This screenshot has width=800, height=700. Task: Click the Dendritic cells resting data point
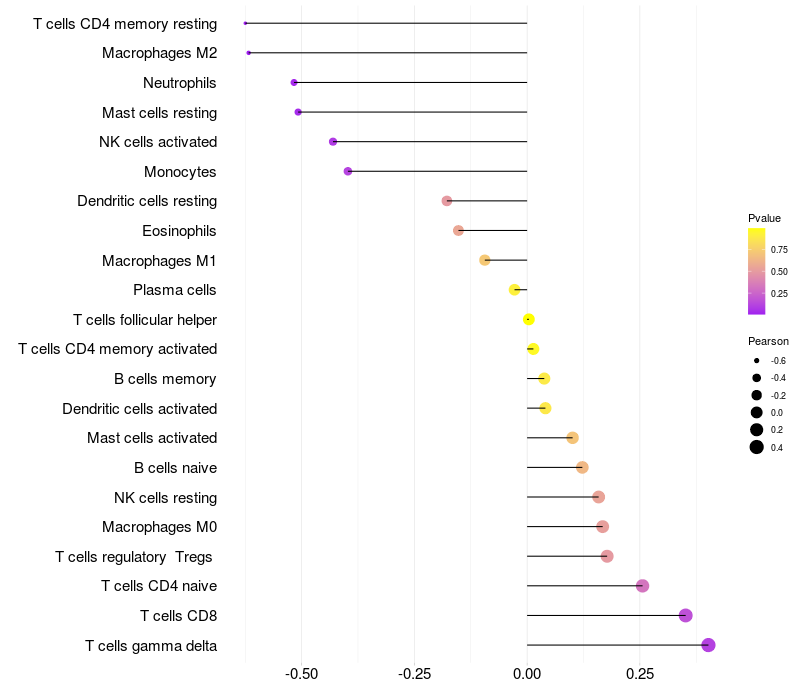click(446, 201)
